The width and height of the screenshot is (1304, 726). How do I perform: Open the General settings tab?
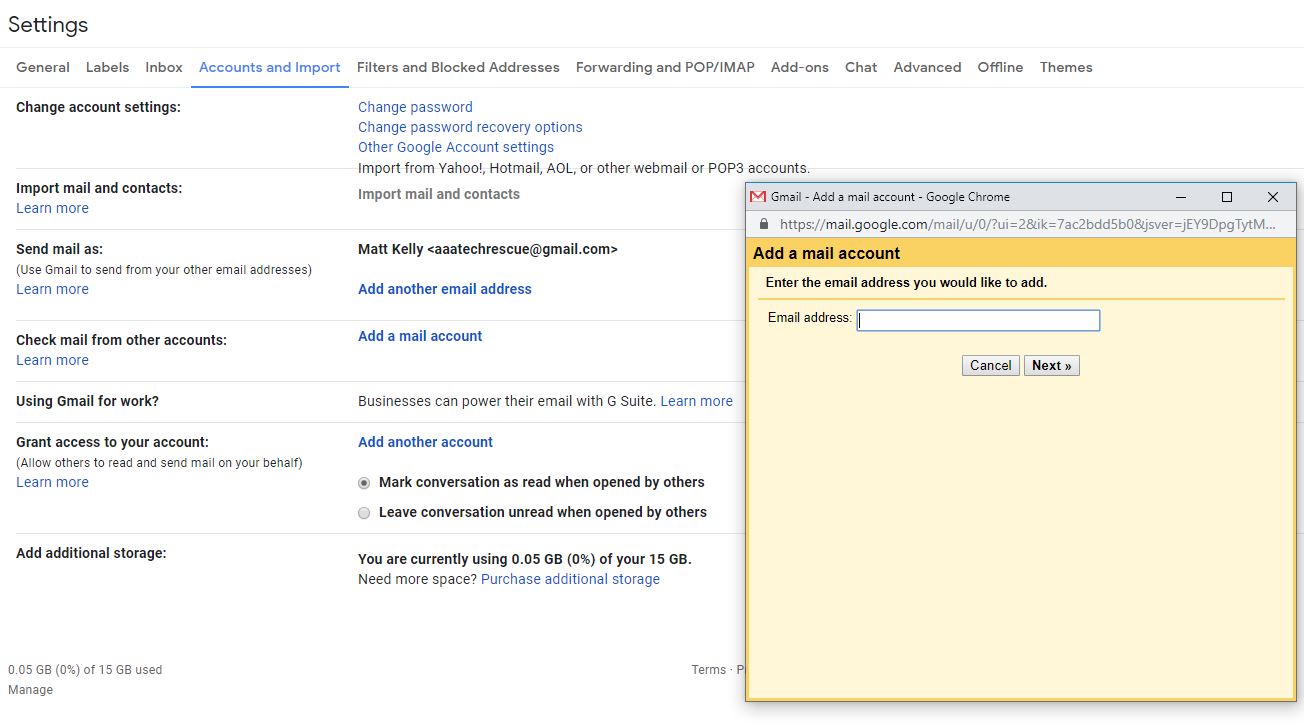[x=43, y=67]
